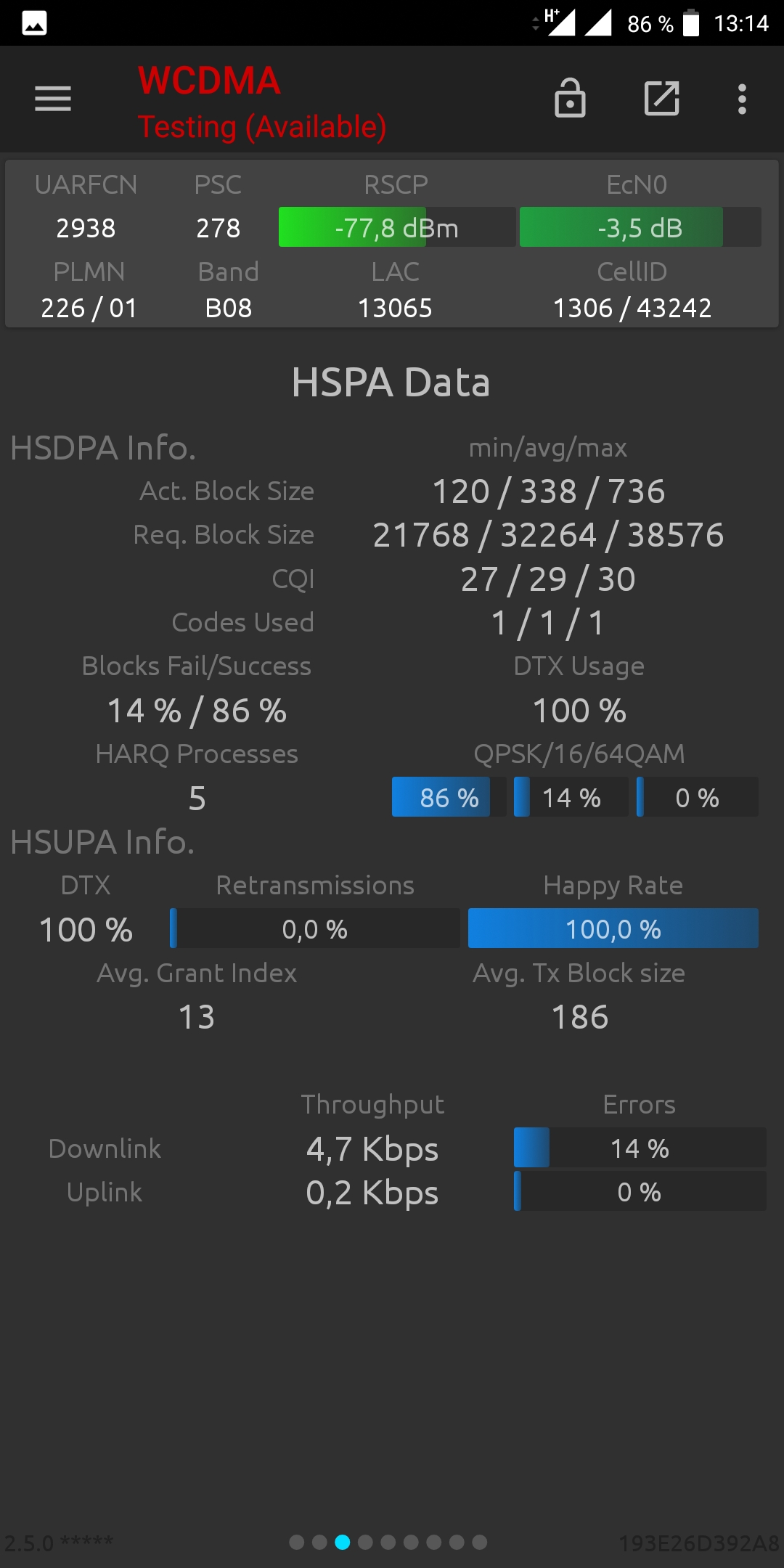This screenshot has height=1568, width=784.
Task: Tap the CellID value 1306 / 43242
Action: pyautogui.click(x=632, y=308)
